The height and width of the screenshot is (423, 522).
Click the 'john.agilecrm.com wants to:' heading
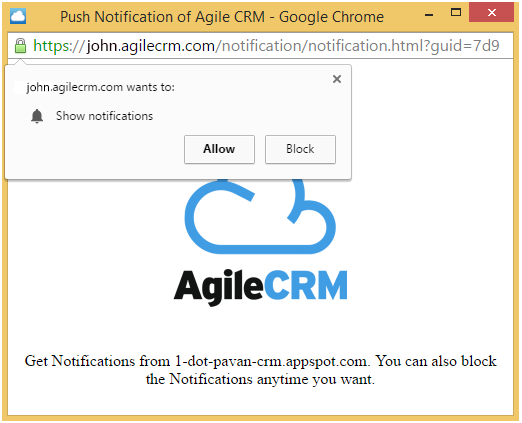point(100,87)
